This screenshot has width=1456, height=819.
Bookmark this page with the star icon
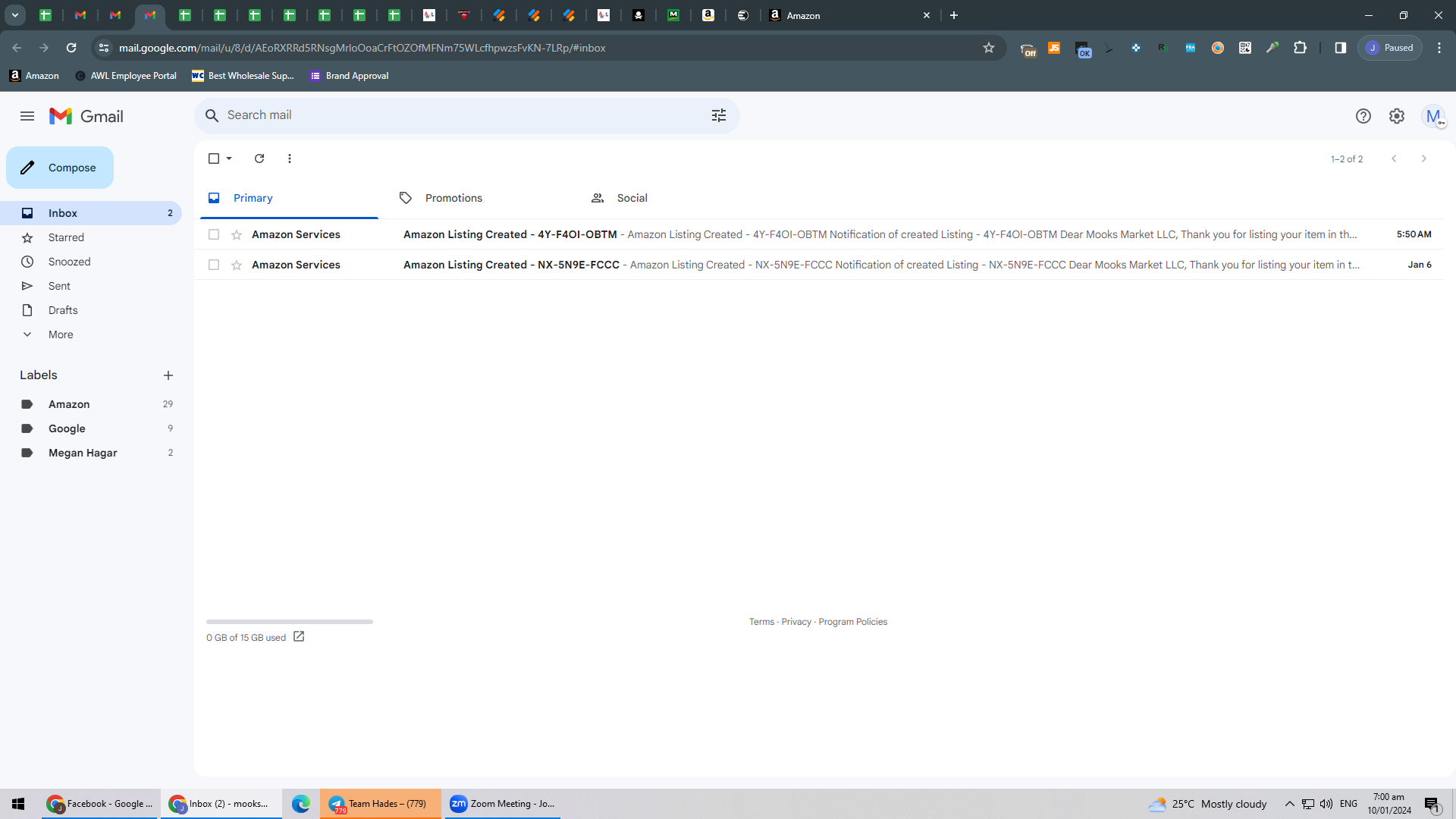point(989,48)
